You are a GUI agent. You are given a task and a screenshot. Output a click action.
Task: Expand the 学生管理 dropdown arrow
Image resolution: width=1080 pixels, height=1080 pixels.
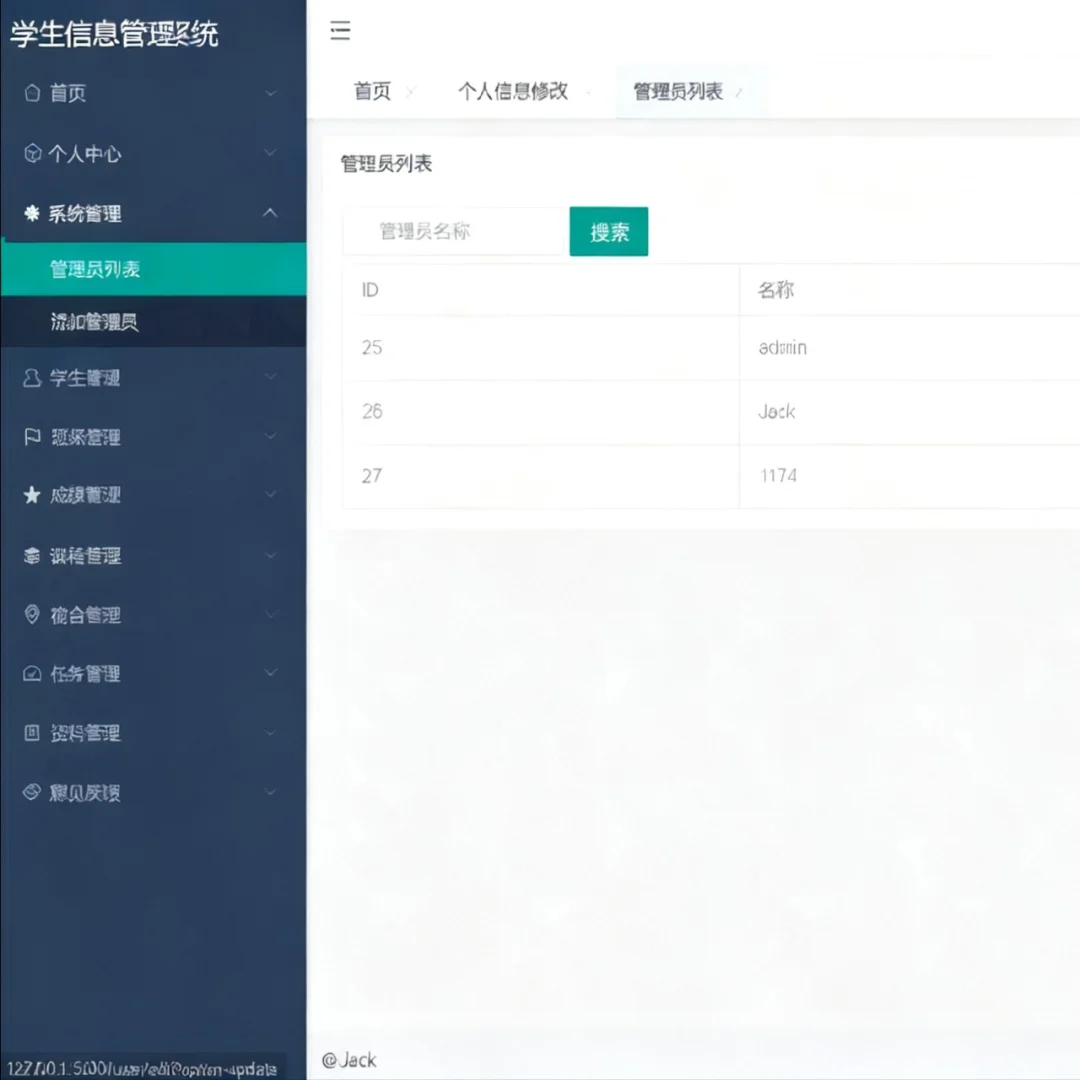[x=269, y=378]
